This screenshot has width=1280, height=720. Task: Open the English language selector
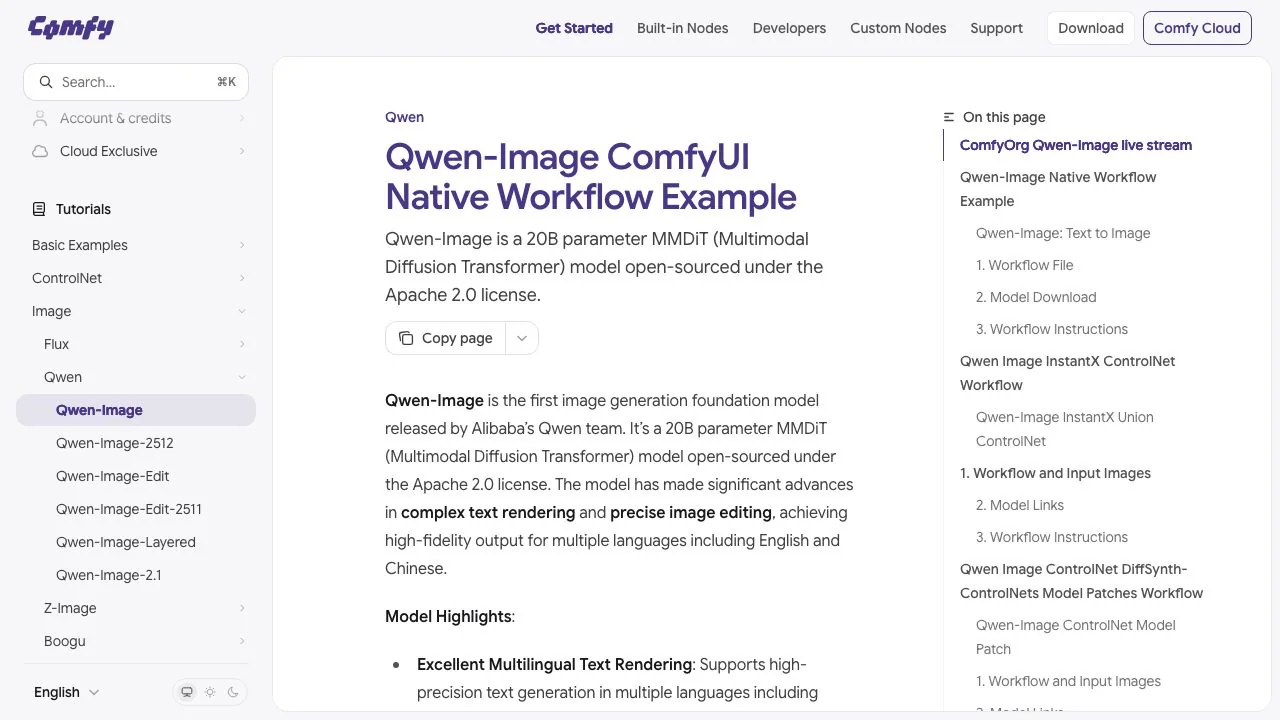[x=67, y=692]
